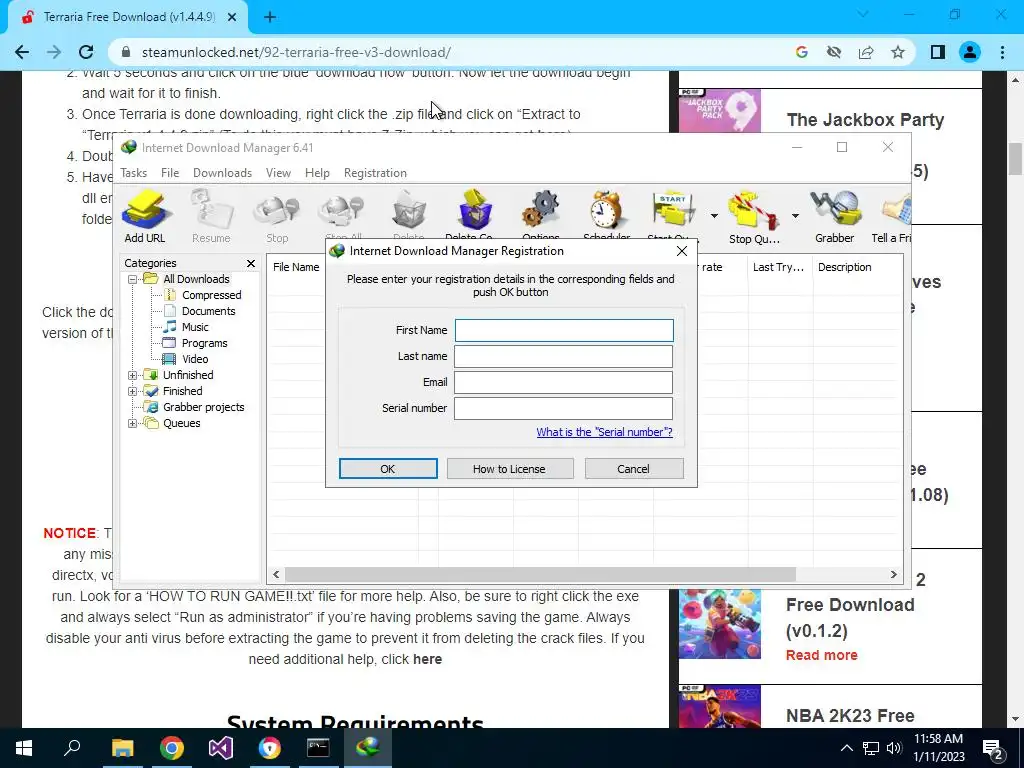Select Grabber projects in the tree
This screenshot has width=1024, height=768.
[203, 408]
